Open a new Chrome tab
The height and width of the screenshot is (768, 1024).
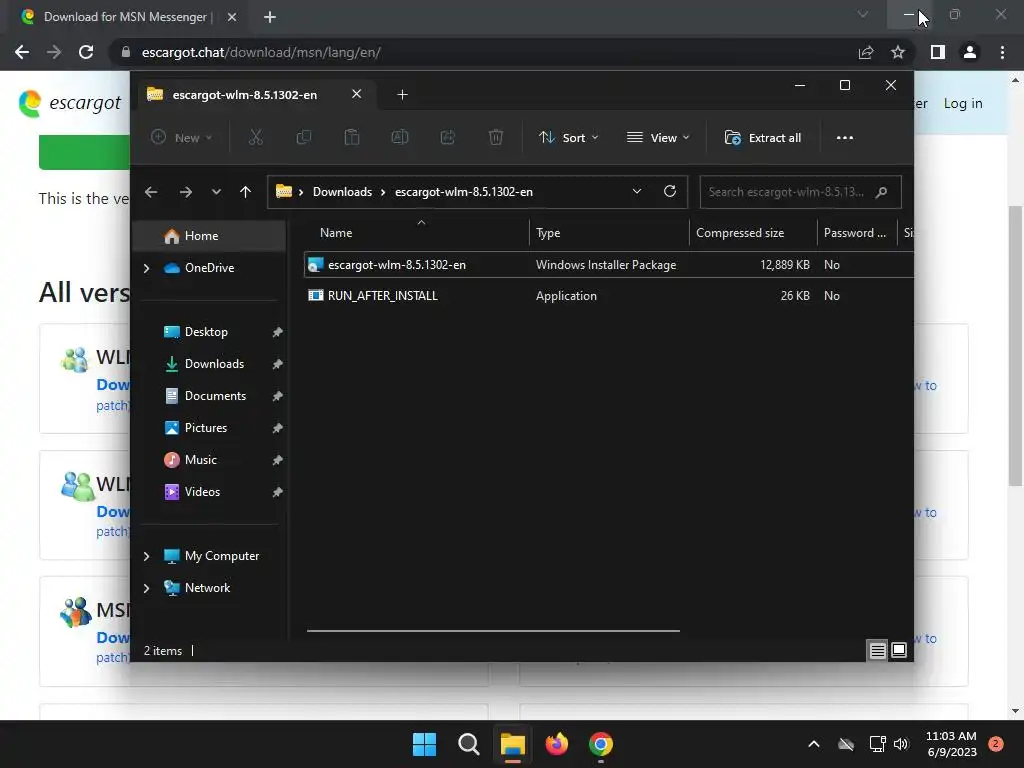[x=270, y=17]
